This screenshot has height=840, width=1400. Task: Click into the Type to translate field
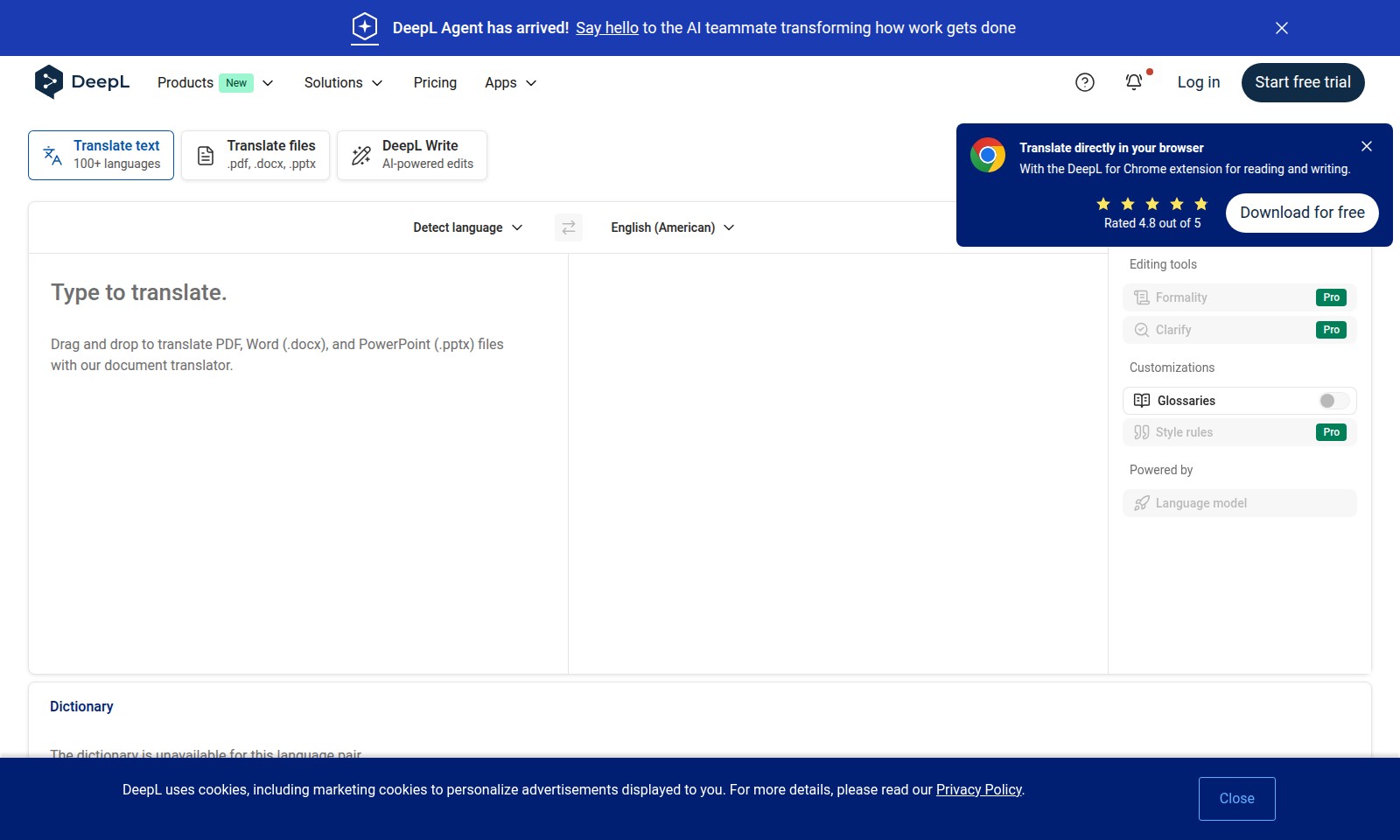tap(298, 464)
